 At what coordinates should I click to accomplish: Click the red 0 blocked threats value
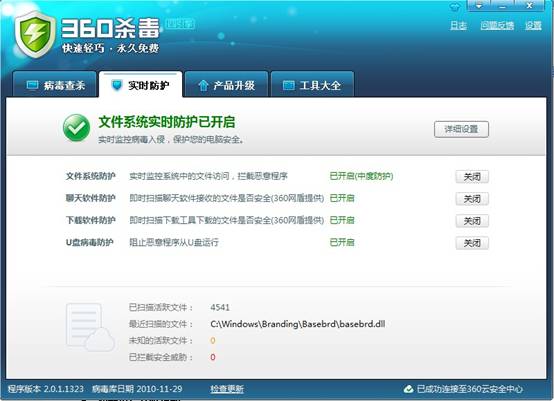(x=213, y=357)
